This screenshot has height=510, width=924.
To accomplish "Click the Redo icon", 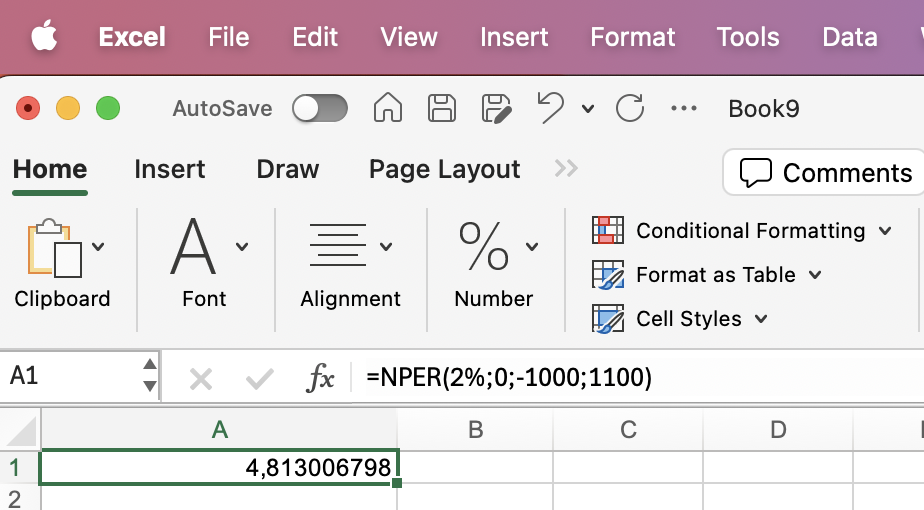I will tap(629, 108).
